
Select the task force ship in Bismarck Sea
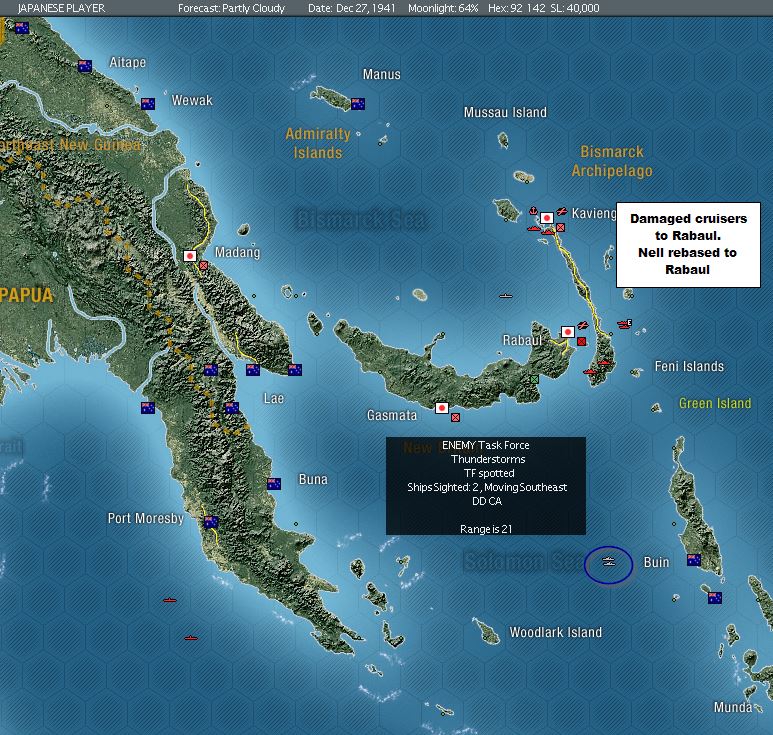[x=506, y=296]
